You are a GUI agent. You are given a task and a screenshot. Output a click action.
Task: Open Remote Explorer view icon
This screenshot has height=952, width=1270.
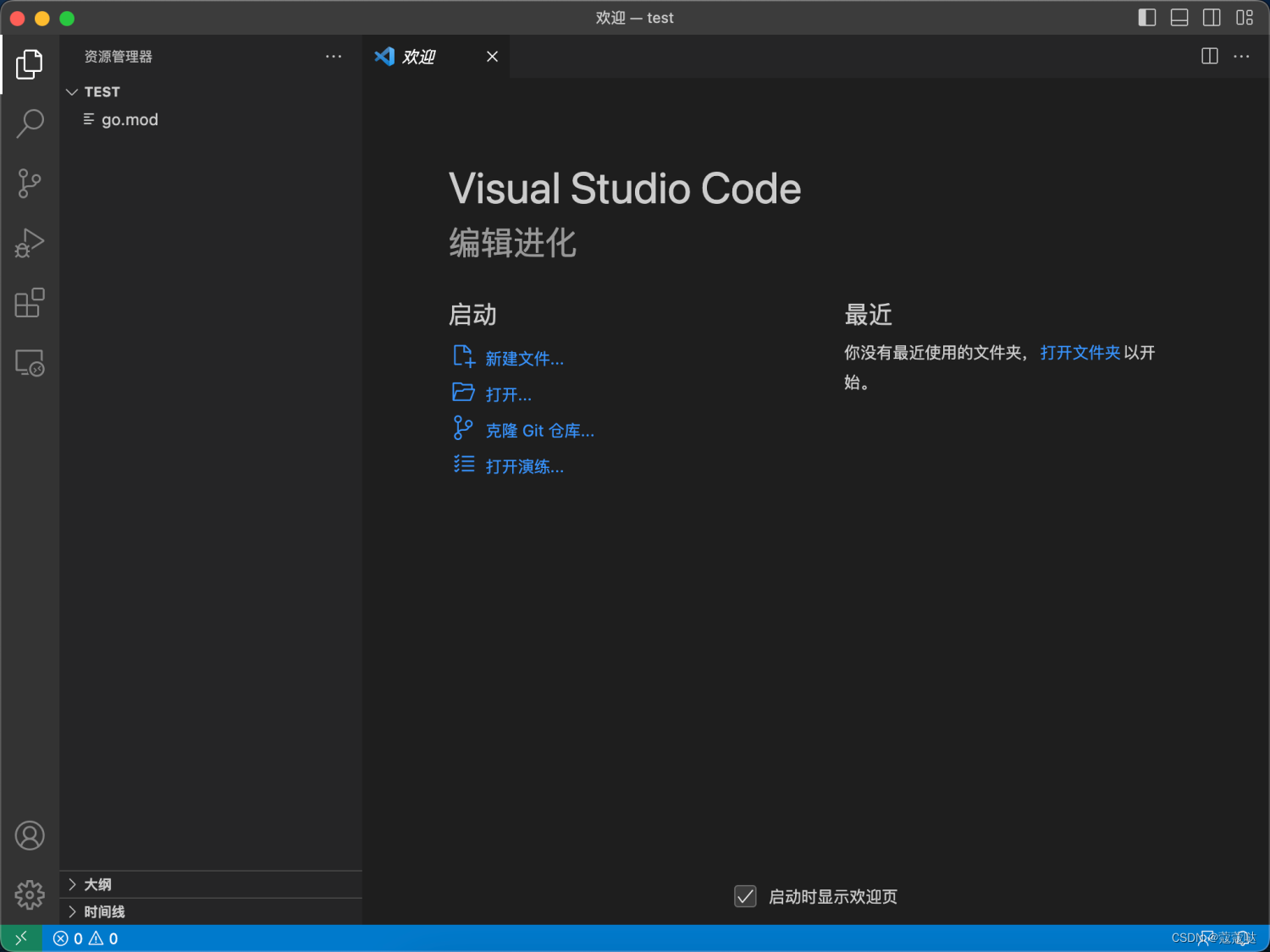point(30,363)
